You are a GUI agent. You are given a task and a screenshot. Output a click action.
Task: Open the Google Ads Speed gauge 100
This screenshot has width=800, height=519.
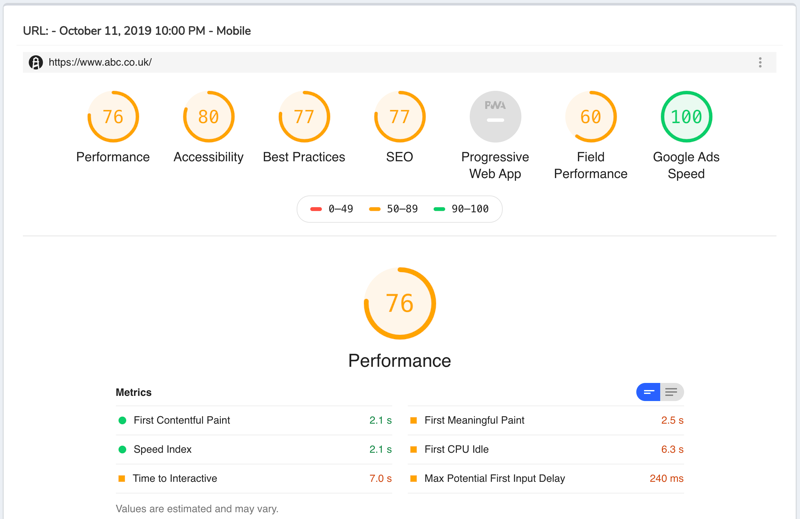(686, 117)
